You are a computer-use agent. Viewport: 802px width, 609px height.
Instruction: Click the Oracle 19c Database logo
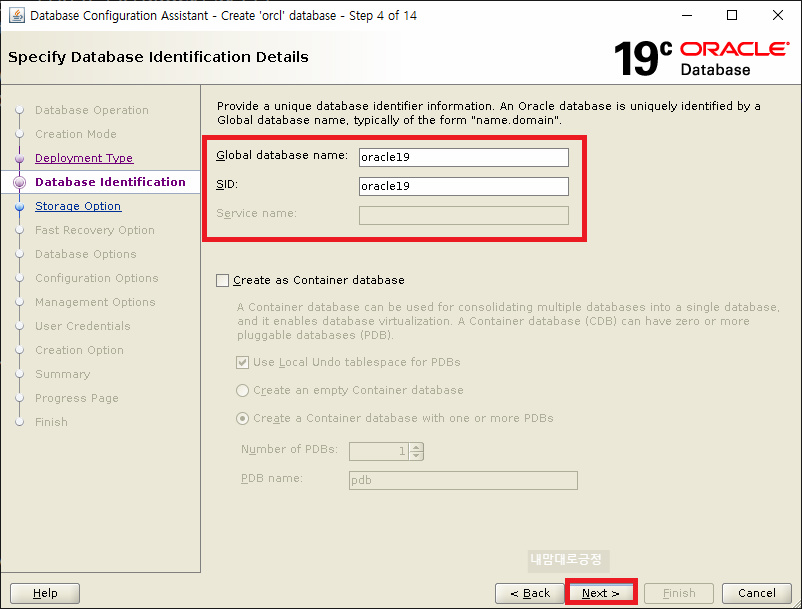[x=701, y=58]
